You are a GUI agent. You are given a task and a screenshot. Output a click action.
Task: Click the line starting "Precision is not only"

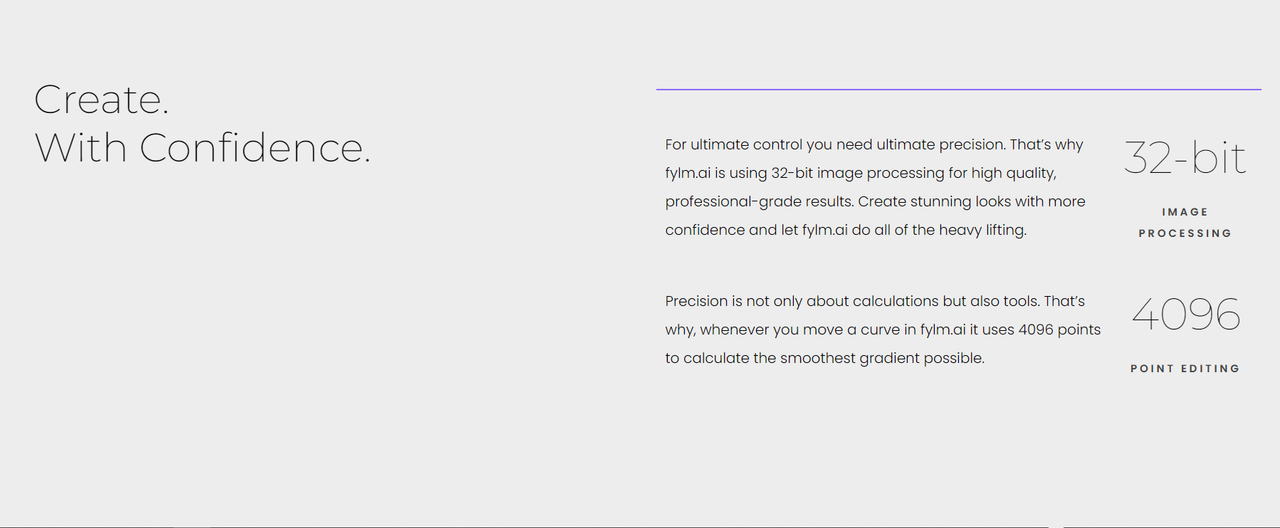pos(875,301)
